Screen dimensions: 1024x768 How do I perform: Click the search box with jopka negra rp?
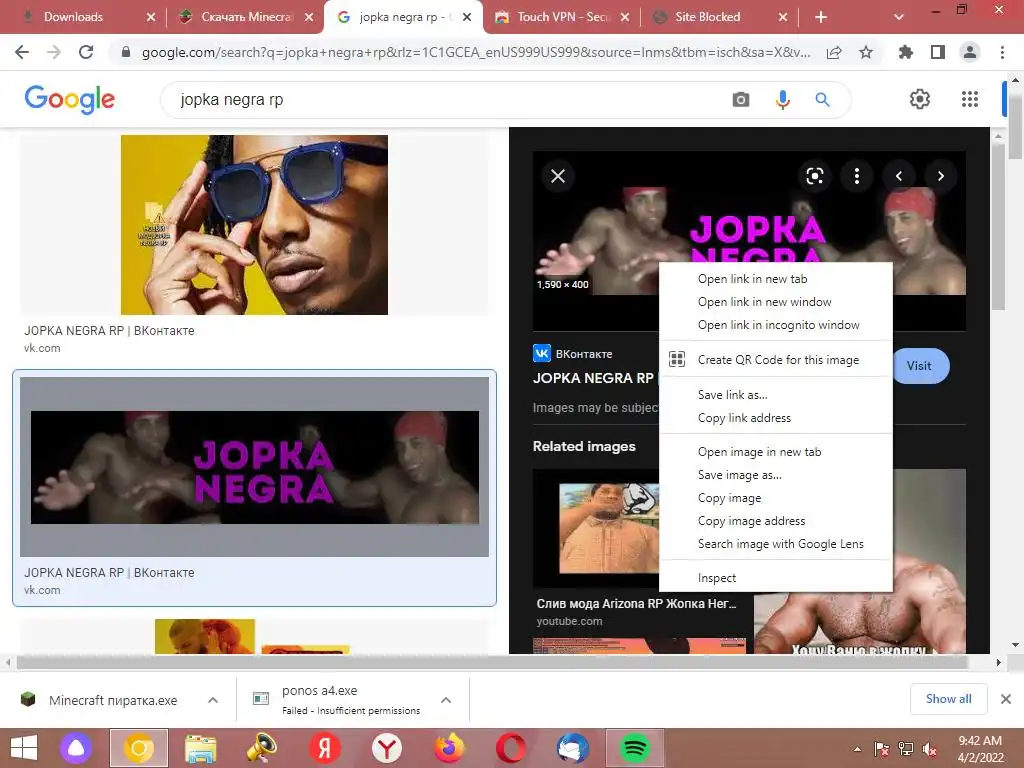(444, 100)
